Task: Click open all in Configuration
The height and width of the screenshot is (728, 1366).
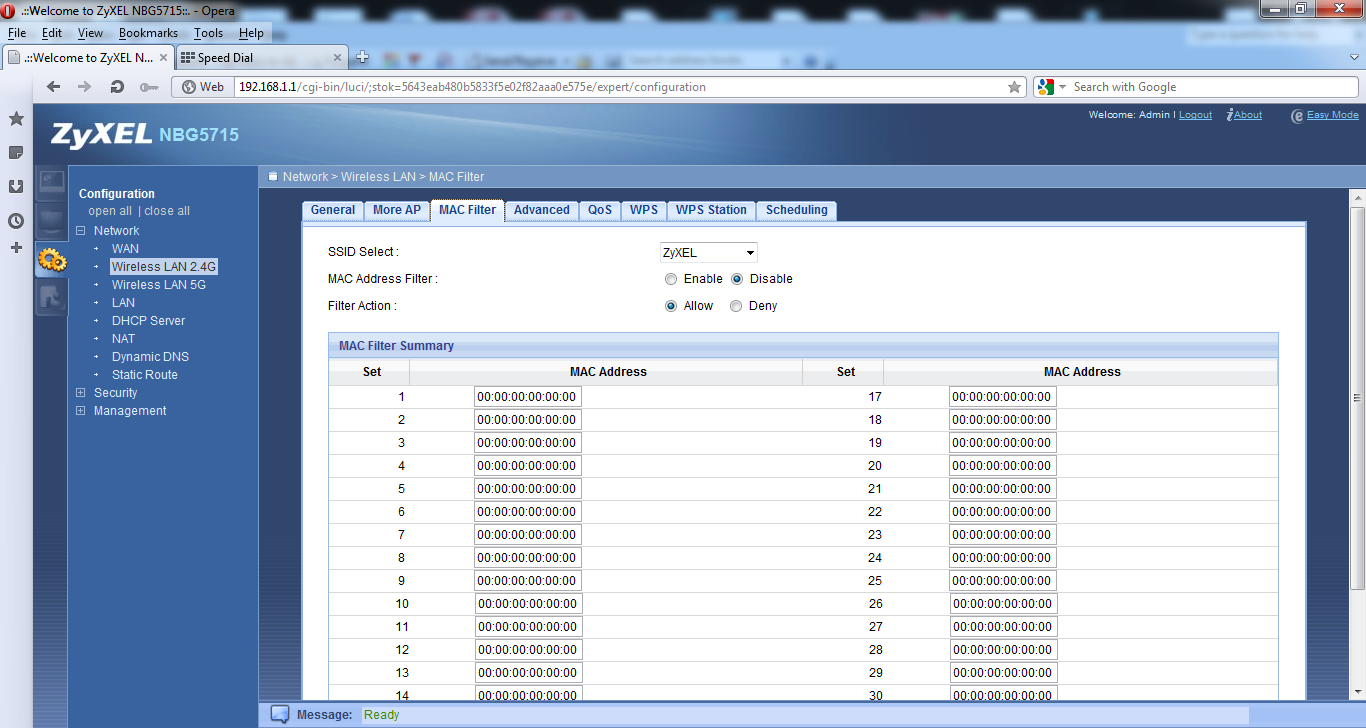Action: (110, 211)
